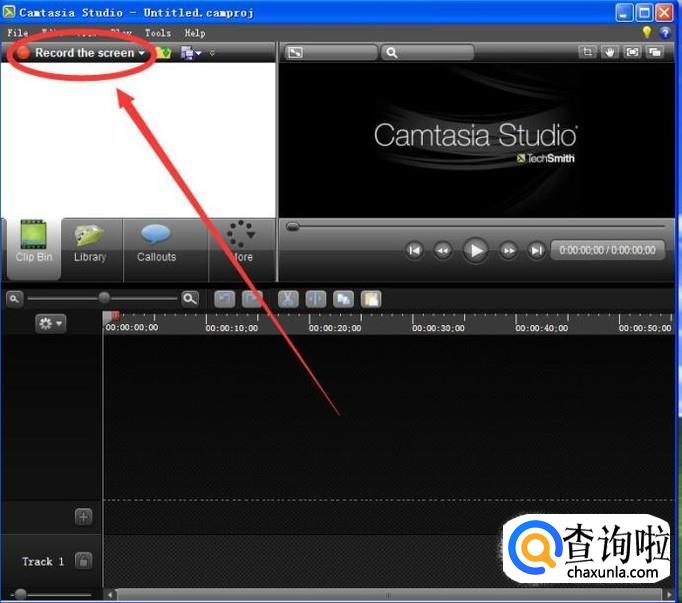682x603 pixels.
Task: Click the preview zoom magnifier field
Action: coord(428,53)
